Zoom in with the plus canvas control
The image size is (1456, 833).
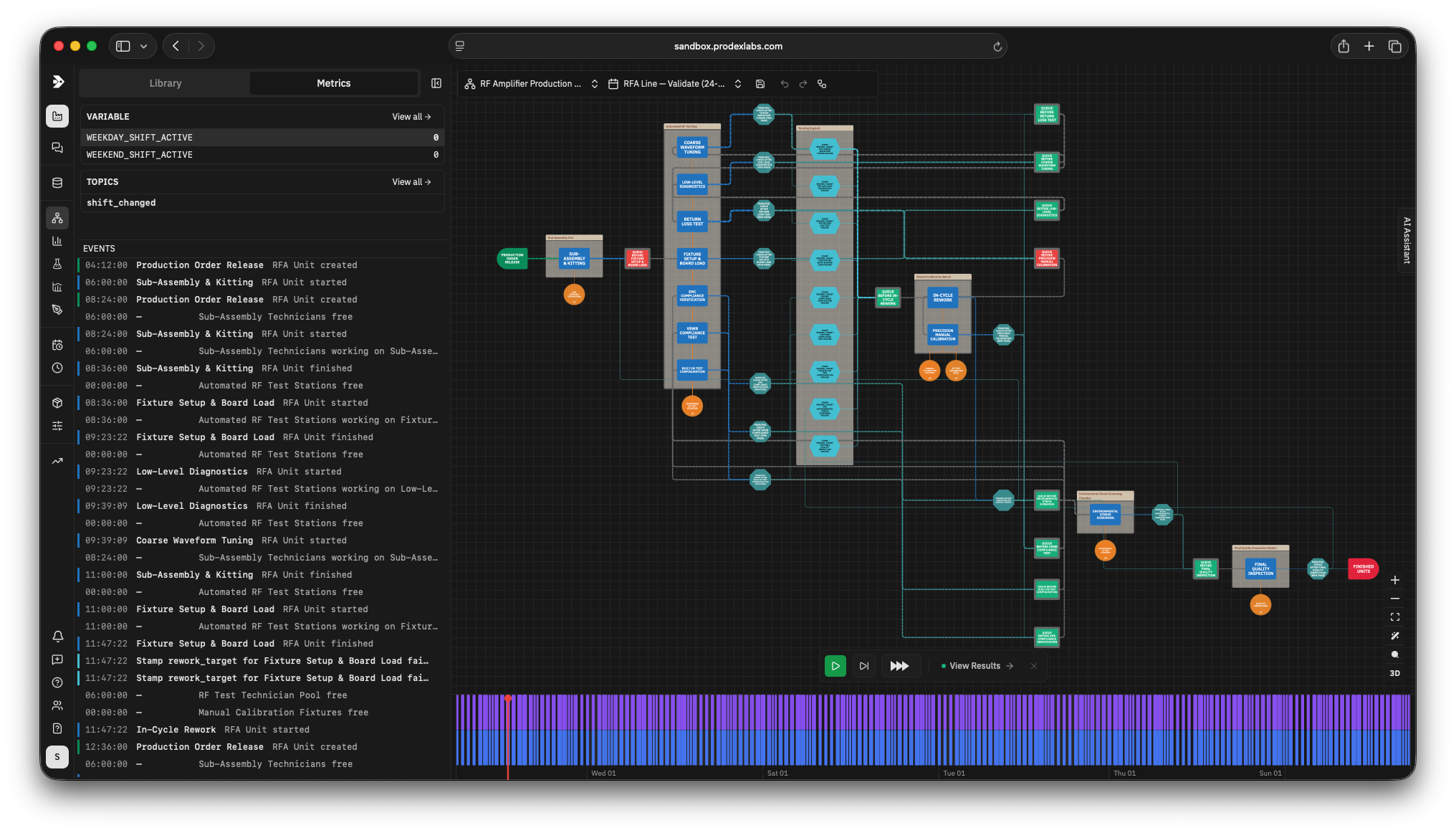pyautogui.click(x=1395, y=580)
